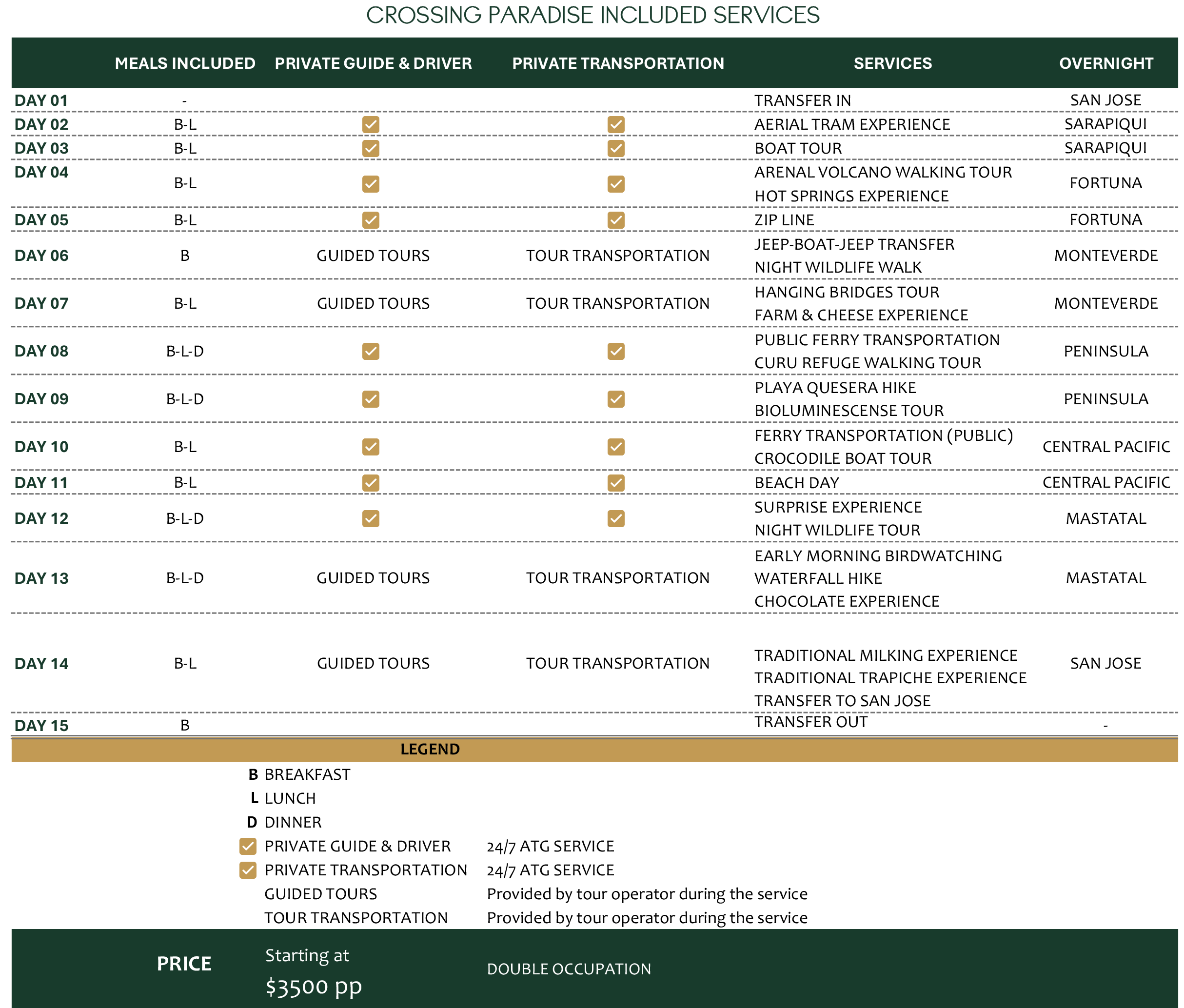Click the Legend header bar
Screen dimensions: 1184x1008
[595, 749]
